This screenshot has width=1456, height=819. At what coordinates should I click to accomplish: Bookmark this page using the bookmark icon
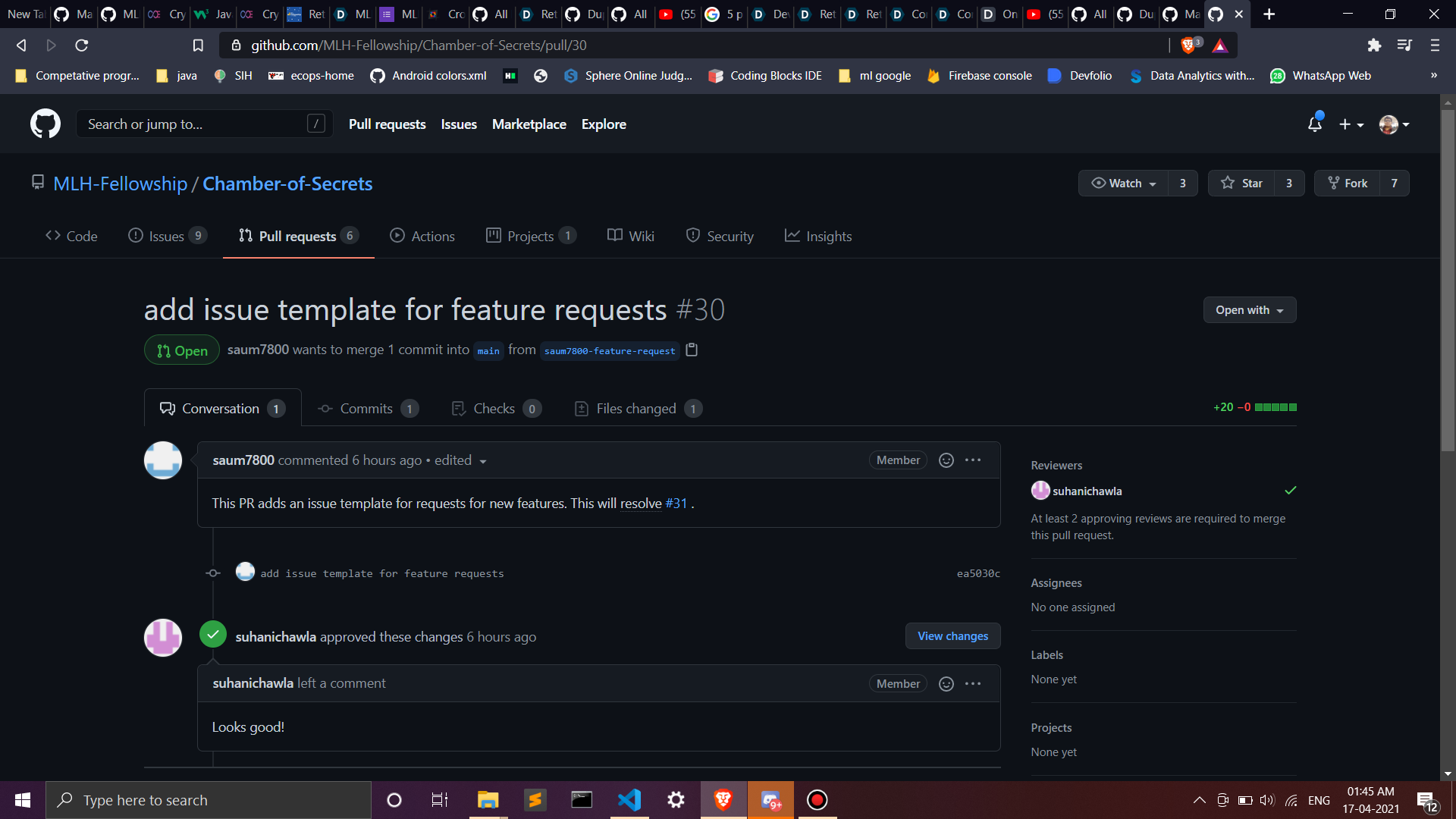198,45
